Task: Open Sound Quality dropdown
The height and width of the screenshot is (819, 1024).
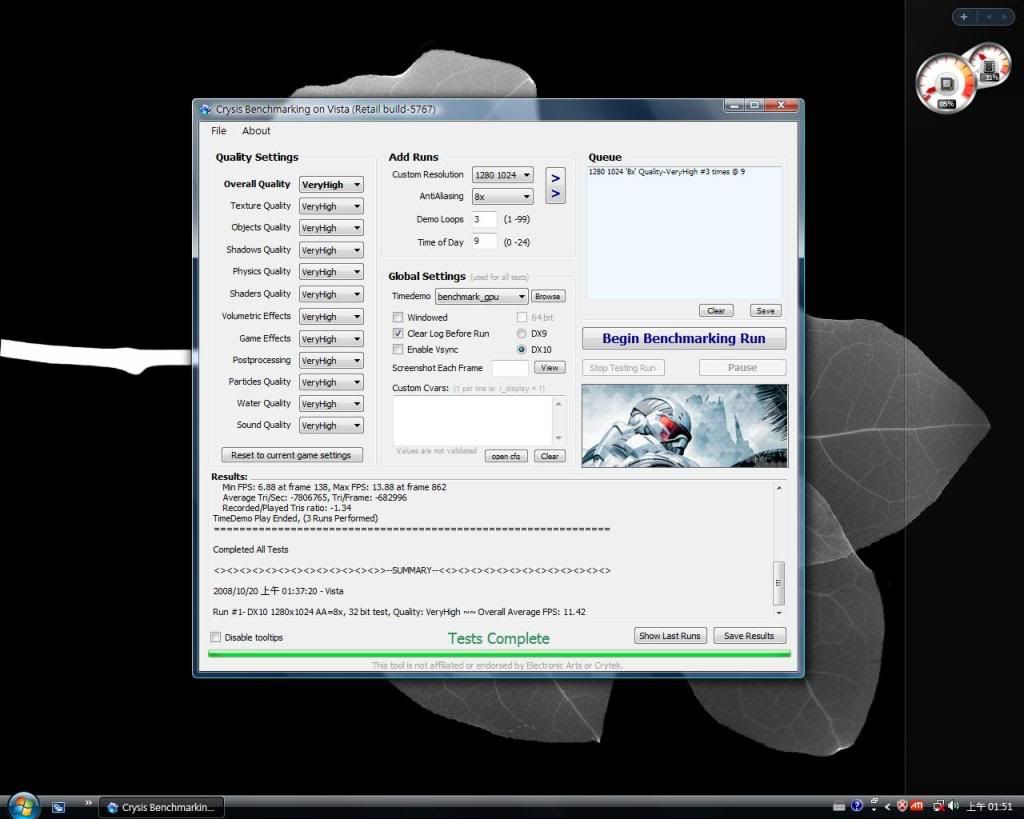Action: point(331,425)
